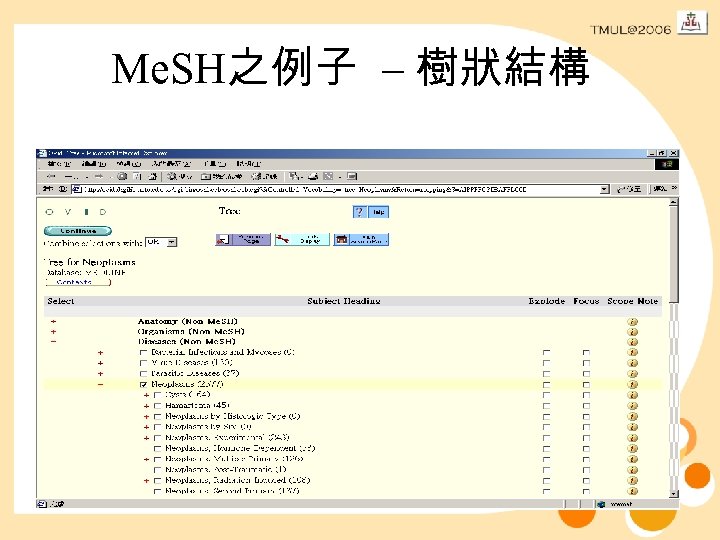
Task: Tick the Focus checkbox for Neoplasms
Action: (x=586, y=385)
